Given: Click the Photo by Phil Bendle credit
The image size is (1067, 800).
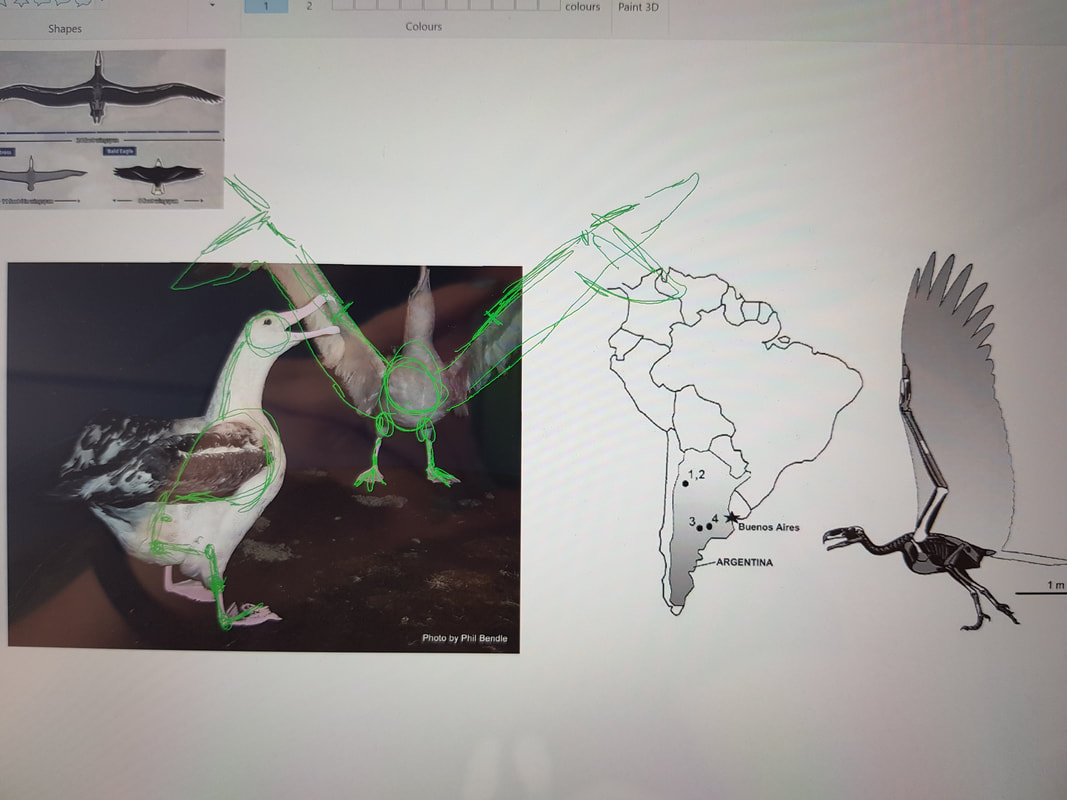Looking at the screenshot, I should point(466,638).
